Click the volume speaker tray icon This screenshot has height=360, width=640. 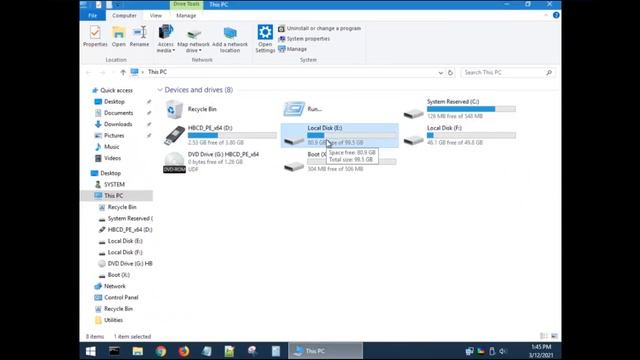tap(502, 351)
